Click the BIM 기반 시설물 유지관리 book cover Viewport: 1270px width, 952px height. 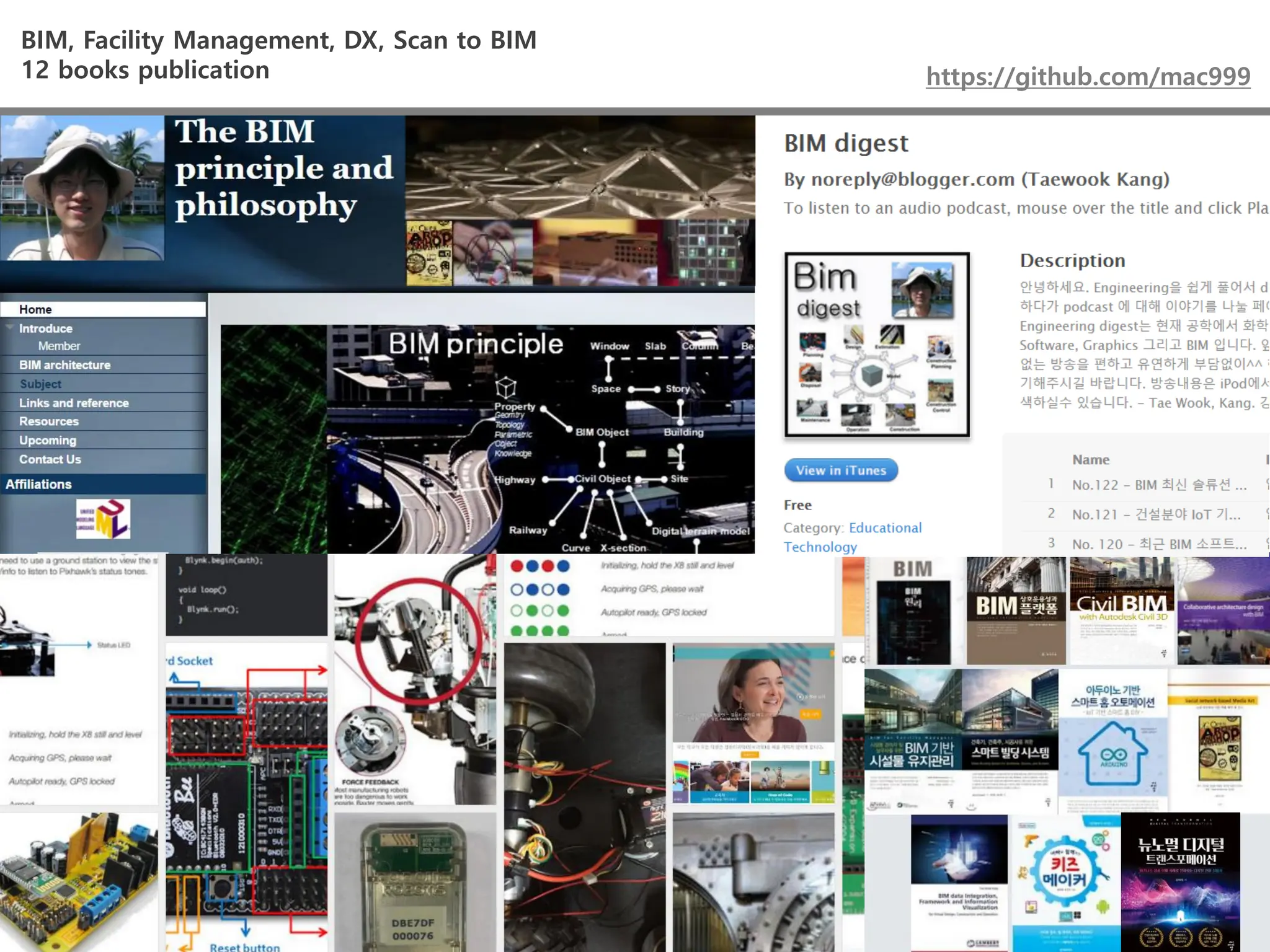(x=912, y=741)
